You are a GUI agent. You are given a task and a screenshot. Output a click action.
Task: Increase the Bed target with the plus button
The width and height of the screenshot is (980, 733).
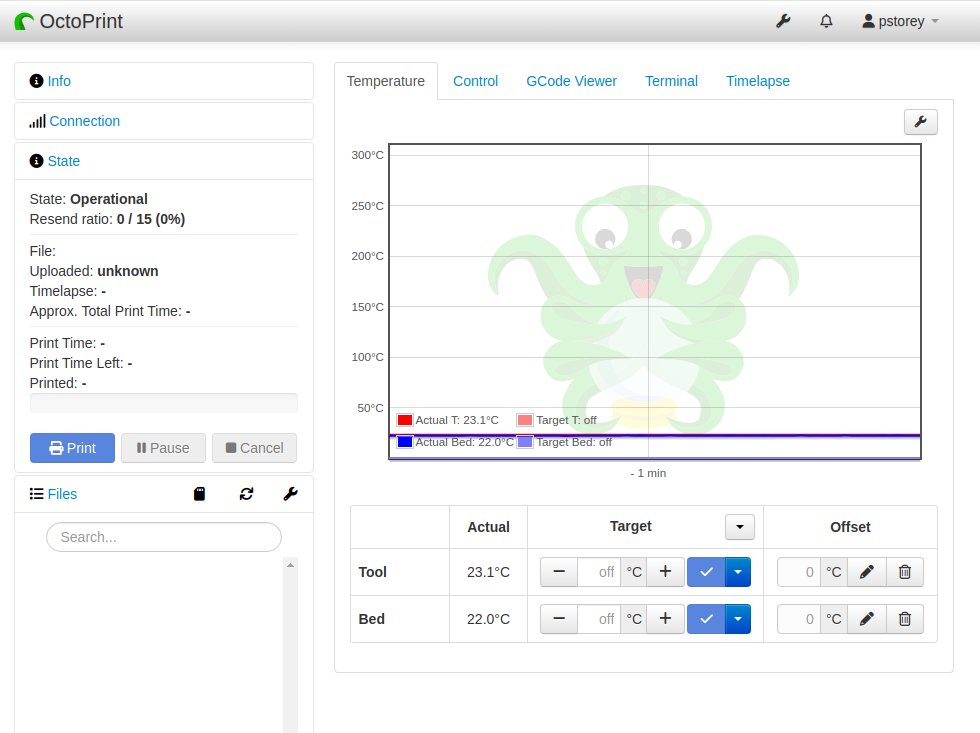pyautogui.click(x=665, y=619)
